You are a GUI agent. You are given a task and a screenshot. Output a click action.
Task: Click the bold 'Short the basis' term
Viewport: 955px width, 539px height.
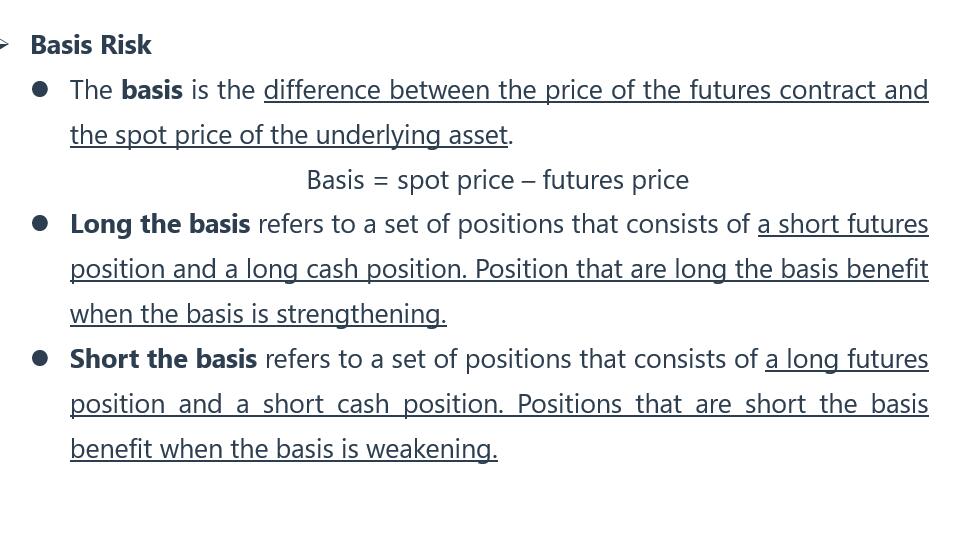[163, 359]
